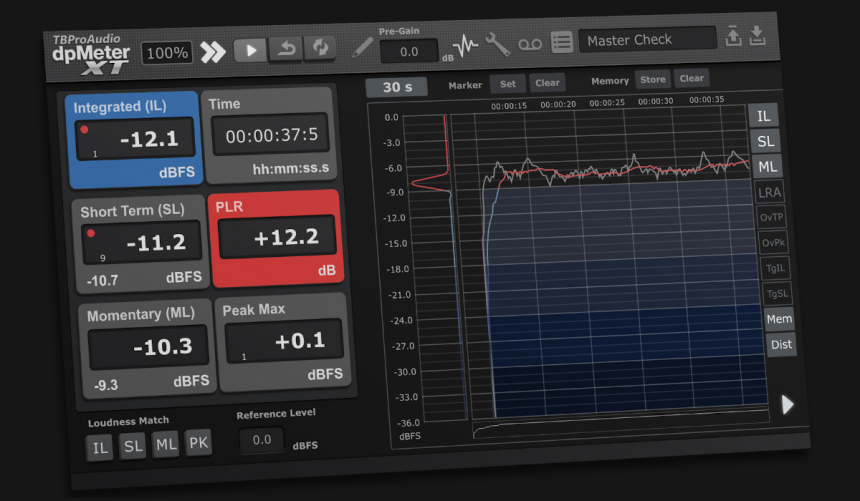Click the -9.3 momentary max value

pyautogui.click(x=105, y=385)
